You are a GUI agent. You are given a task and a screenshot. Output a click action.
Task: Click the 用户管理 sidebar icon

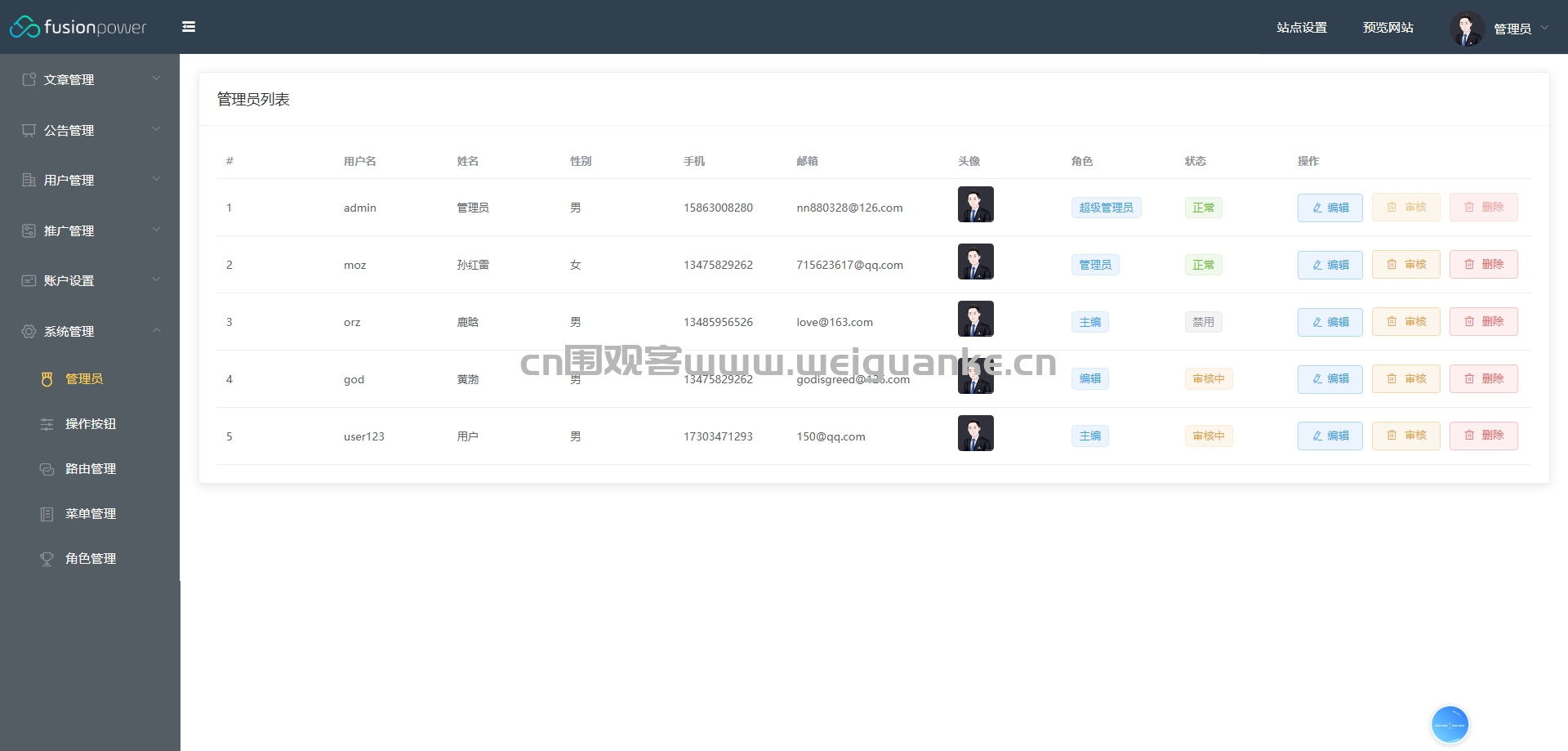(29, 180)
